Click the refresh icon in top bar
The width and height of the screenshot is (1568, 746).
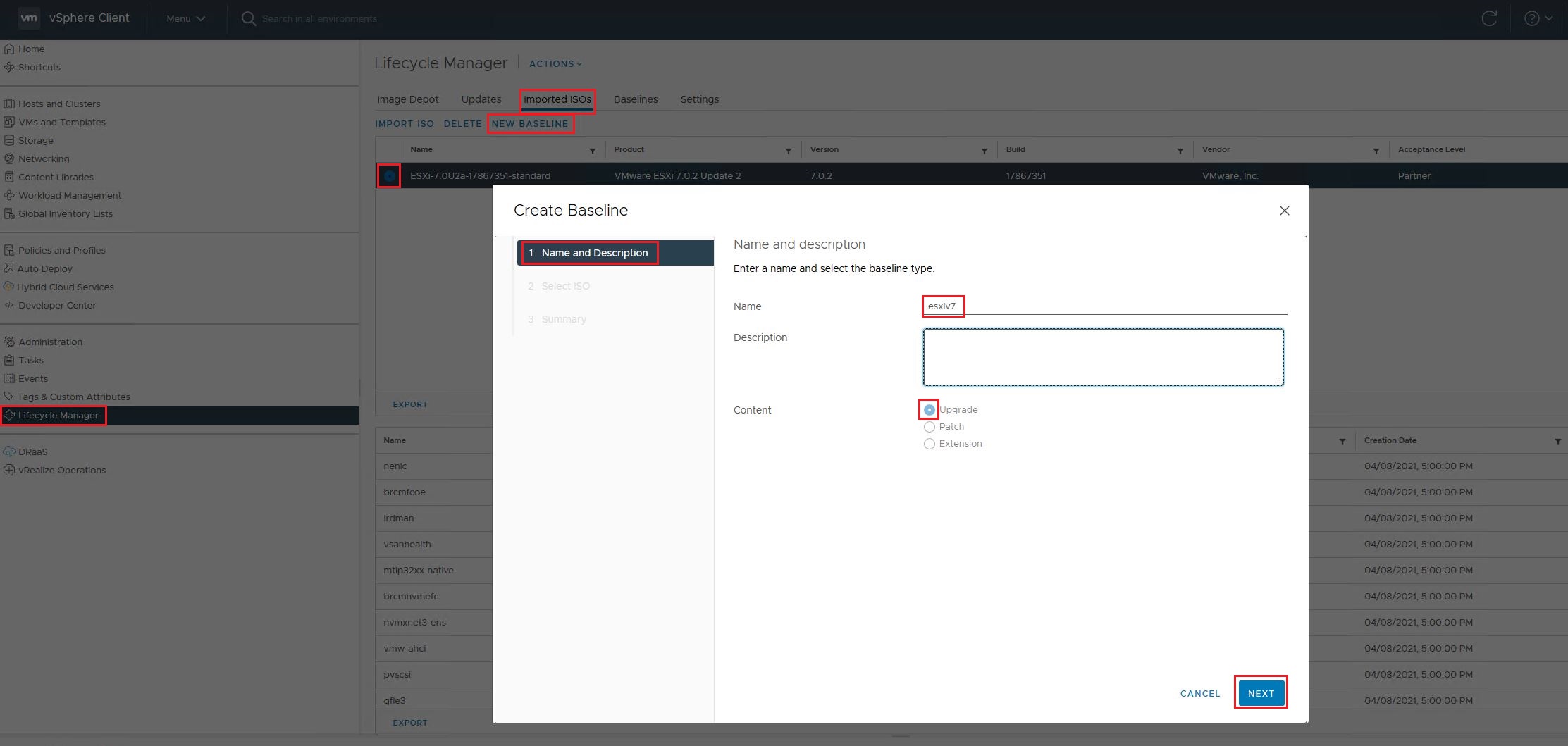point(1488,18)
